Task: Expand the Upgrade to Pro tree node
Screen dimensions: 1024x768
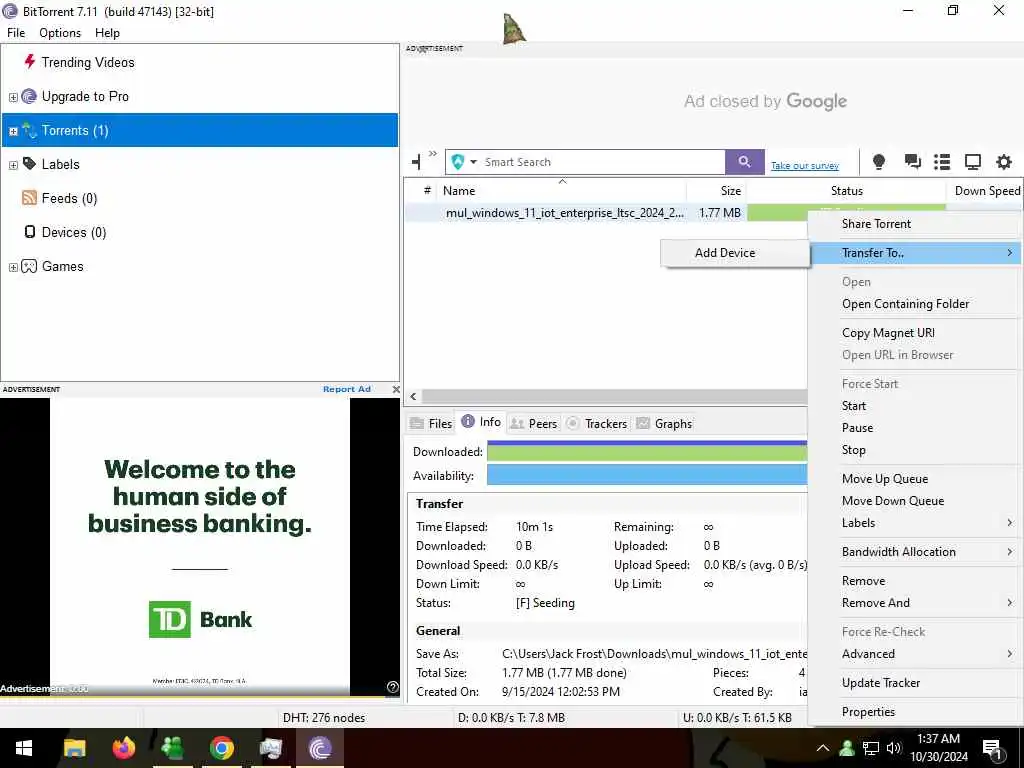Action: (13, 97)
